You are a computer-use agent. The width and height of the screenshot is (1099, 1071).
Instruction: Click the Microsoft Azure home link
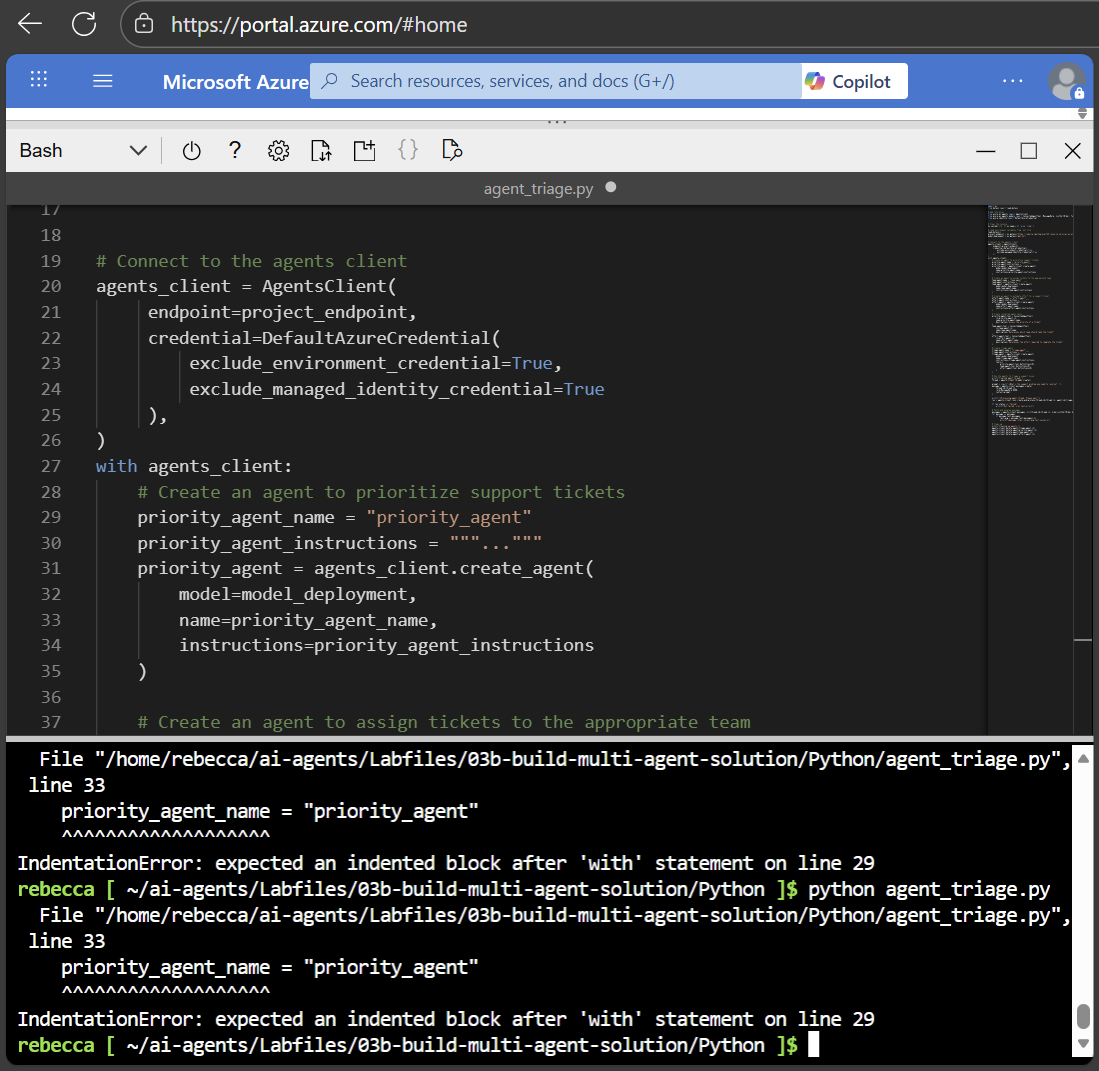click(x=235, y=82)
